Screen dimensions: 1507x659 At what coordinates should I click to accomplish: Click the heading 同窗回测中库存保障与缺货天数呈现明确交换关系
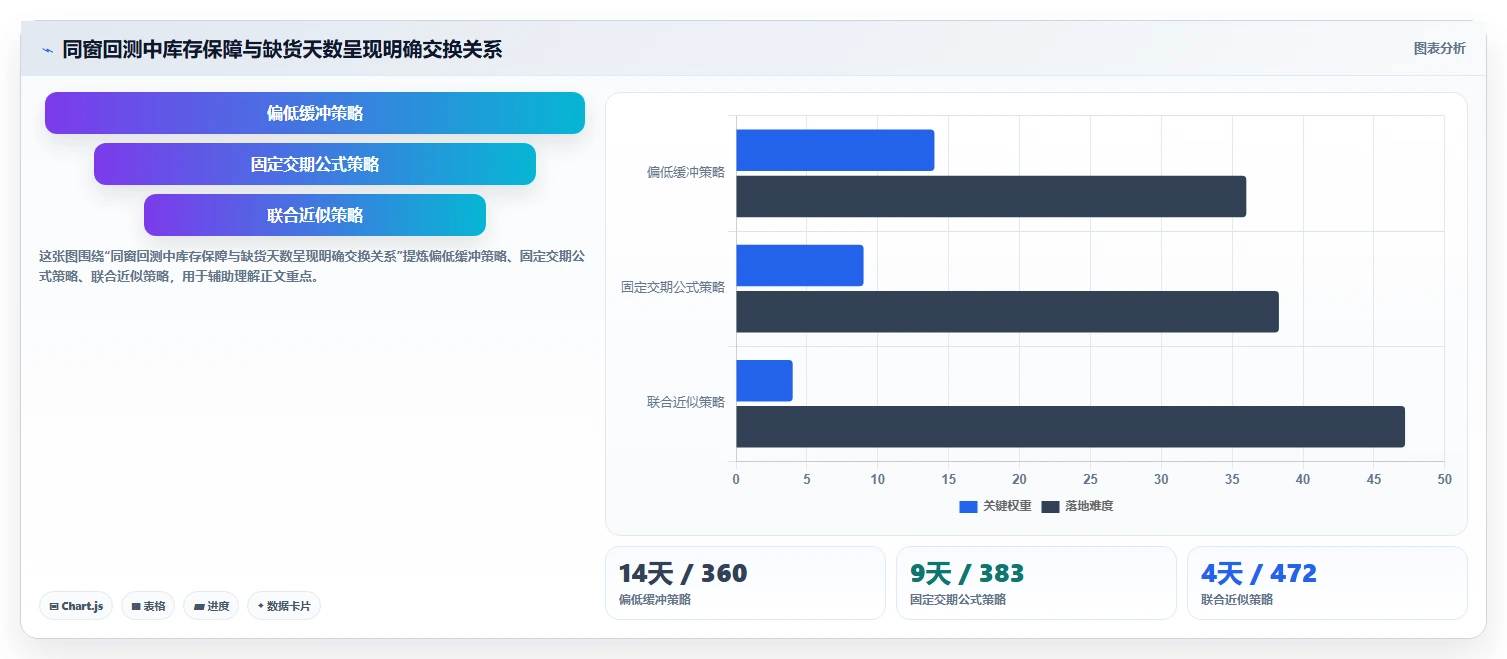pos(282,49)
